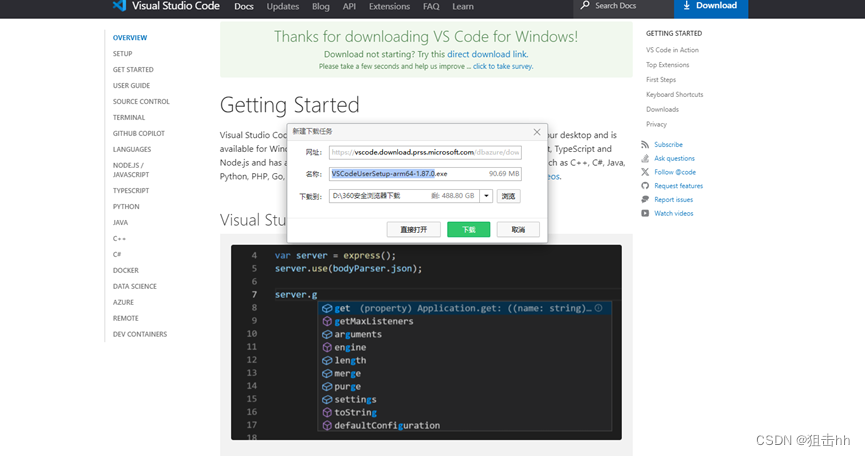Select DOCKER in the left sidebar
Screen dimensions: 865x456
pos(126,271)
